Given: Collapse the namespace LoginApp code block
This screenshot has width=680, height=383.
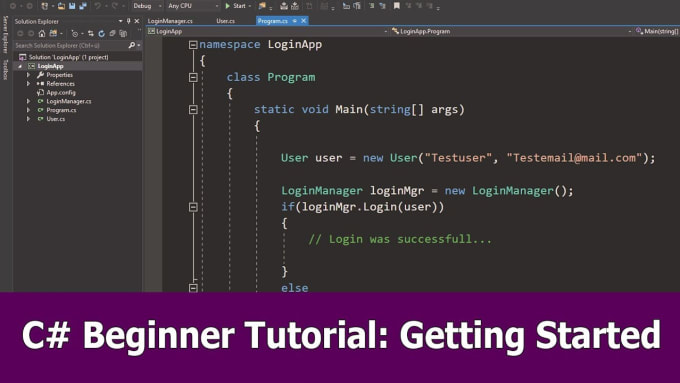Looking at the screenshot, I should [x=193, y=45].
